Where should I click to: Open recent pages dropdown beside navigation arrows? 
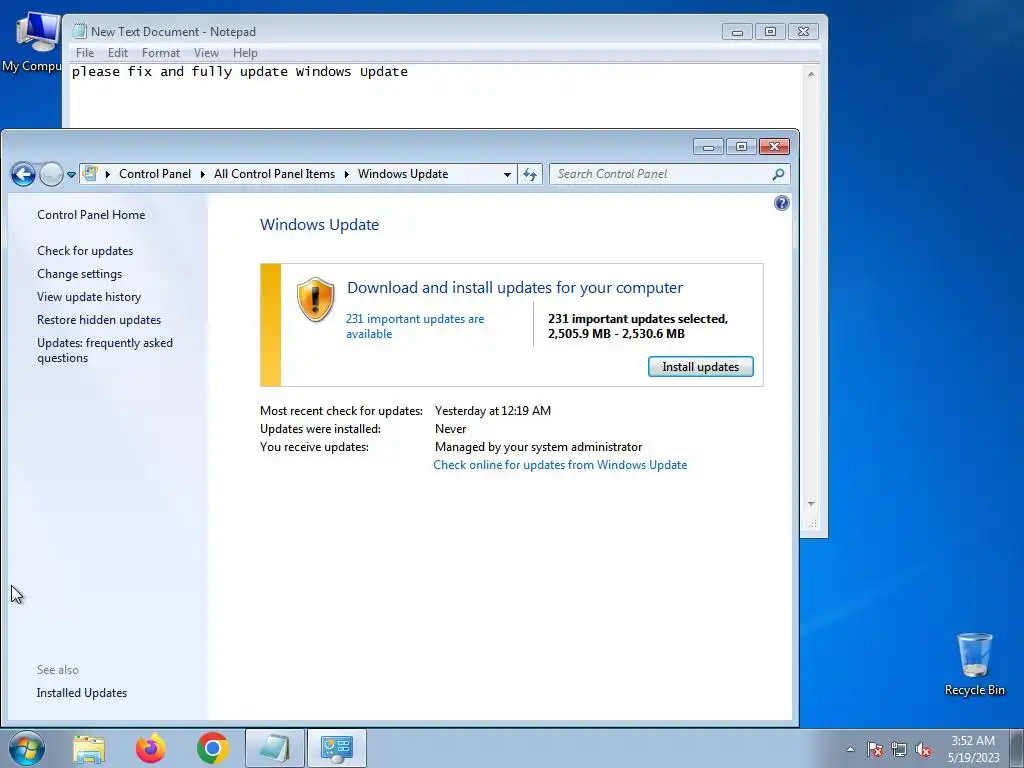71,174
